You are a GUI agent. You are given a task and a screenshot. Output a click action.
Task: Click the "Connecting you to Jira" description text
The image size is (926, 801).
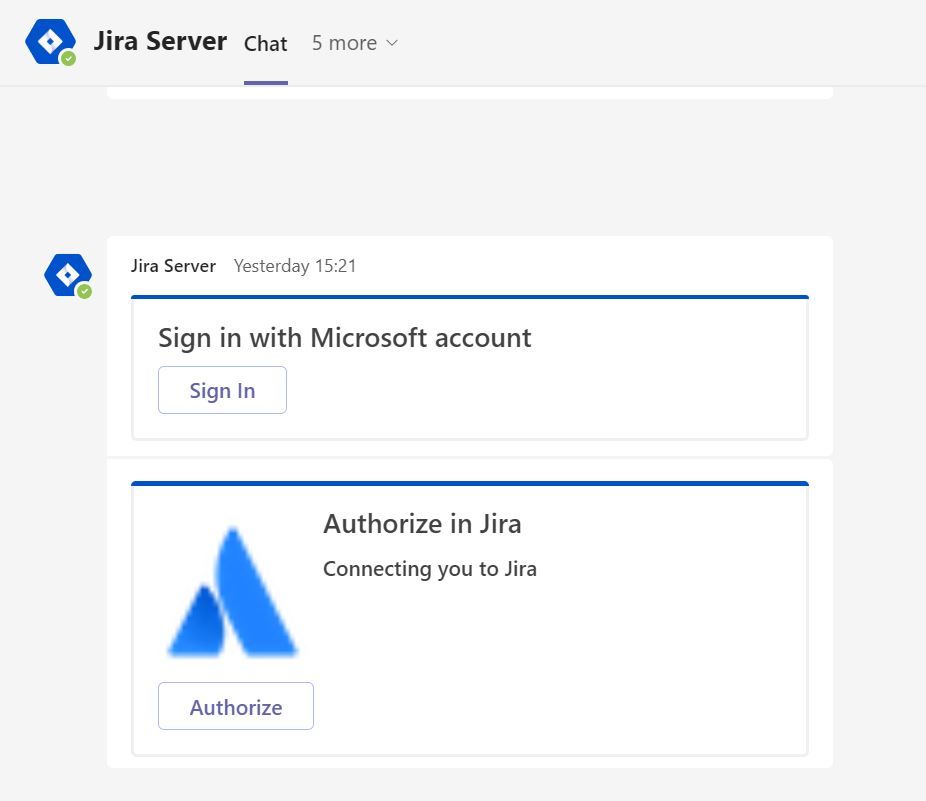click(430, 569)
